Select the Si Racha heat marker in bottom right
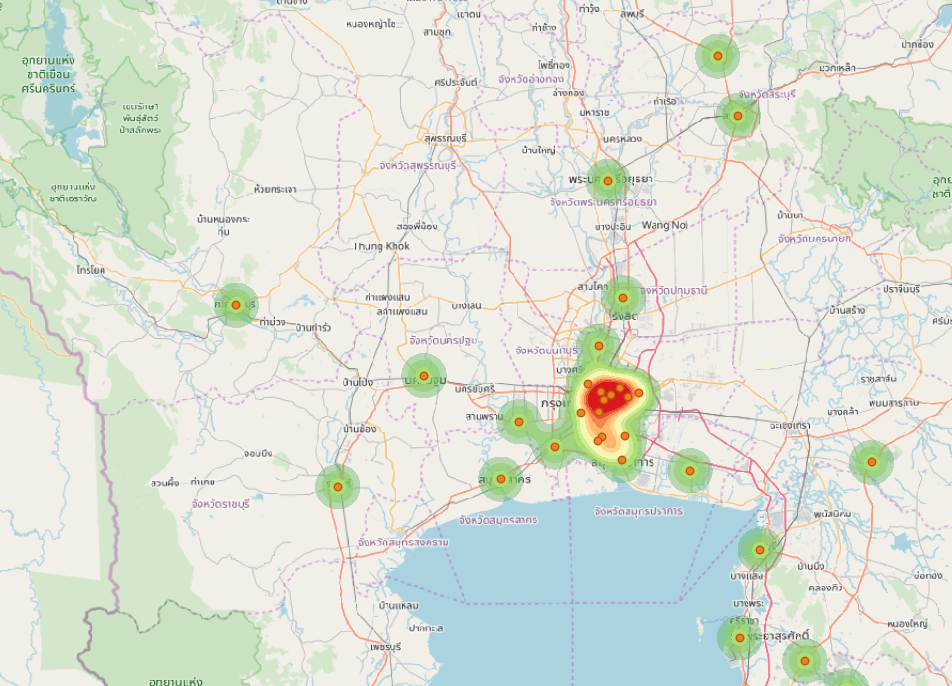Viewport: 952px width, 686px height. pyautogui.click(x=740, y=637)
